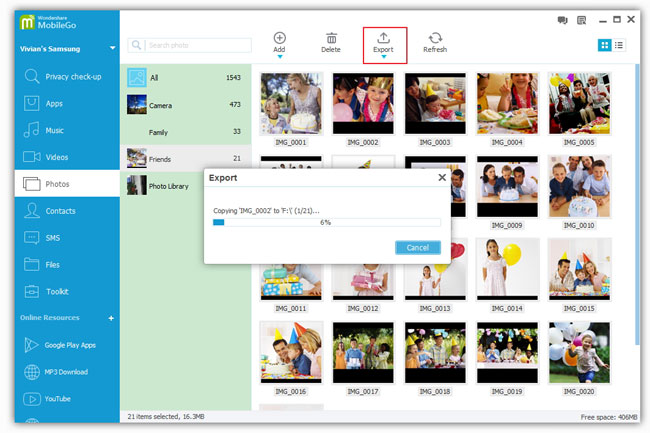Add an online resource with plus
650x433 pixels.
click(x=111, y=318)
